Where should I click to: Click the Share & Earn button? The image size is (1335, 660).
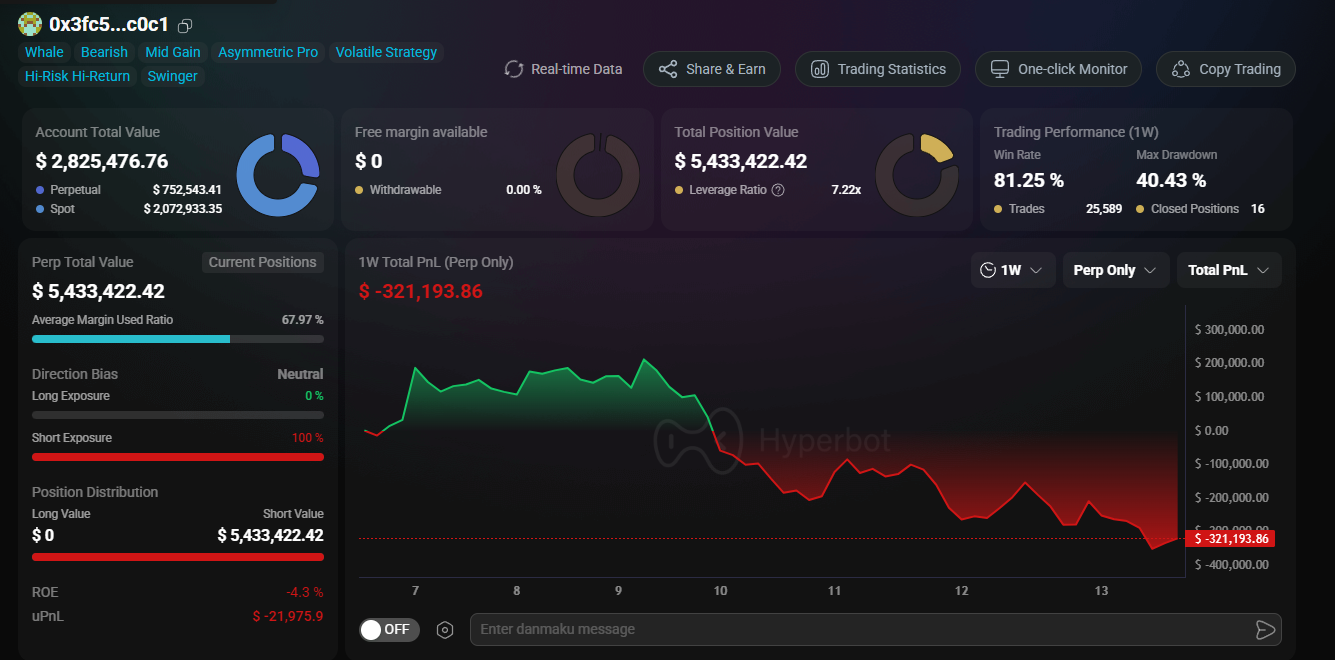(x=711, y=69)
